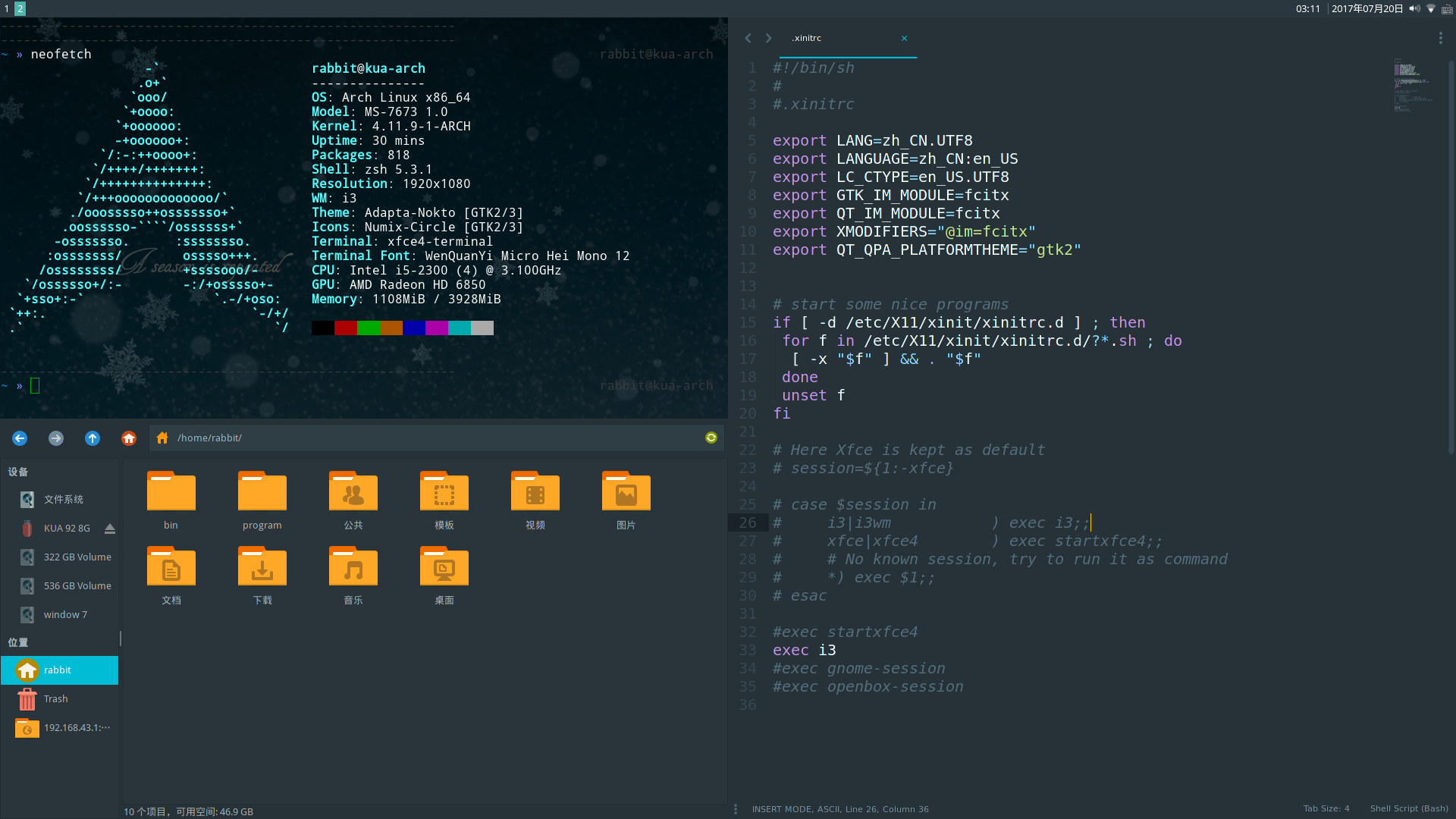Click the back arrow in file manager

(x=20, y=438)
